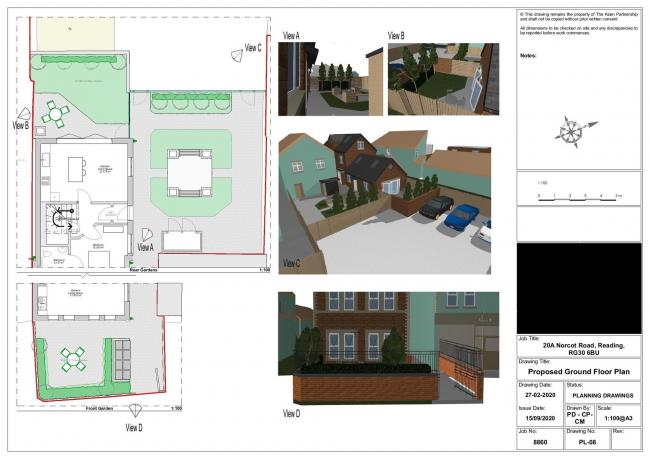Screen dimensions: 650x459
Task: Open the View A rendered thumbnail
Action: tap(327, 76)
